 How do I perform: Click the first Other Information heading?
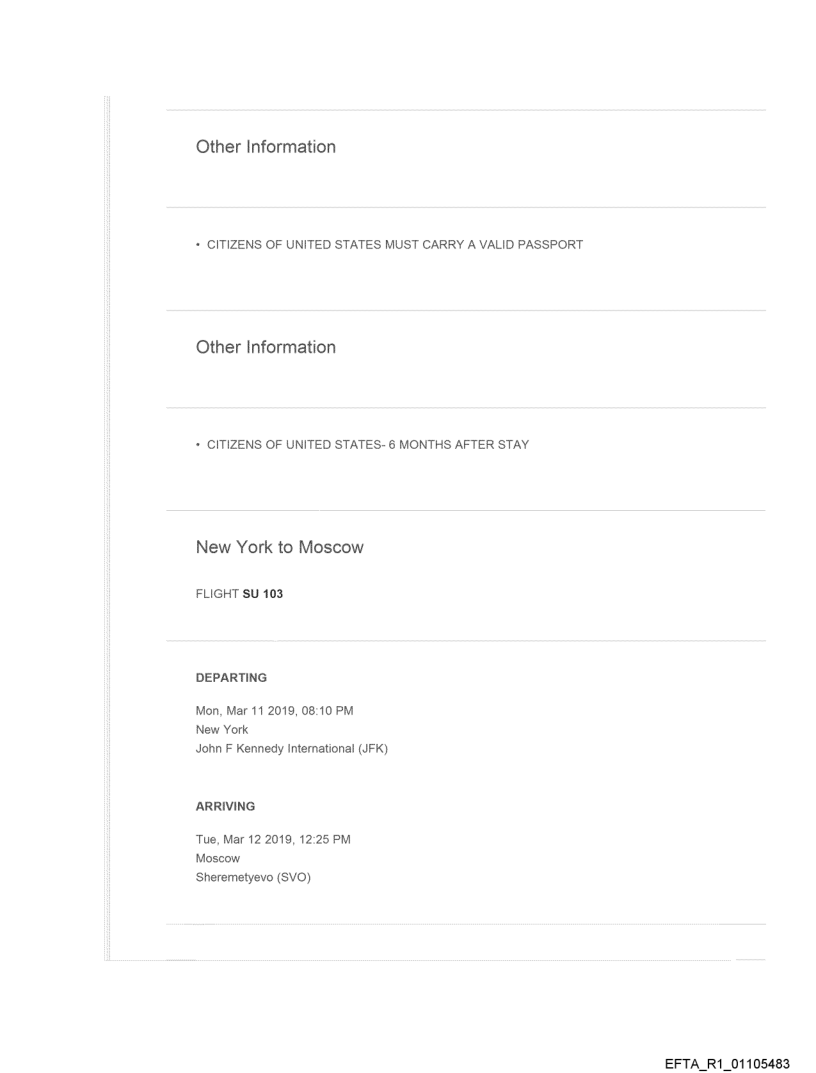point(265,147)
